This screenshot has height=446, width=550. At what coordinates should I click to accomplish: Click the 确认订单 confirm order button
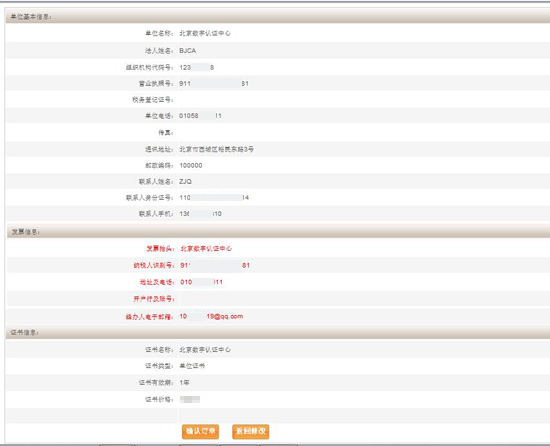200,431
